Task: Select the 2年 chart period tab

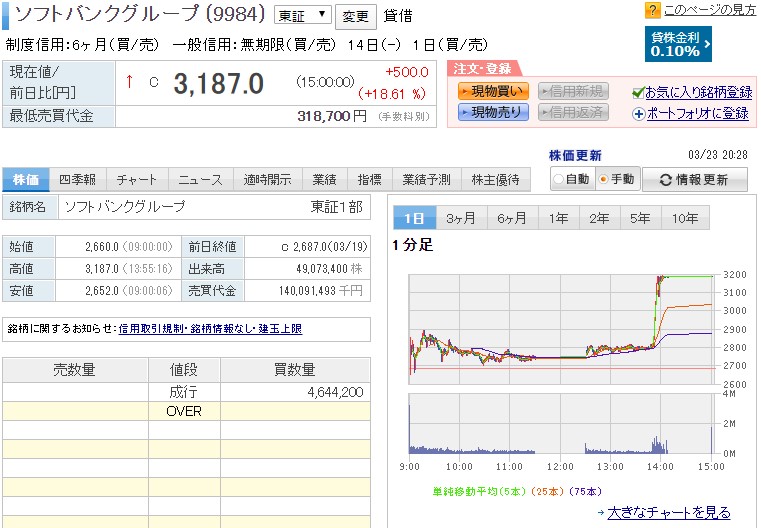Action: point(599,218)
